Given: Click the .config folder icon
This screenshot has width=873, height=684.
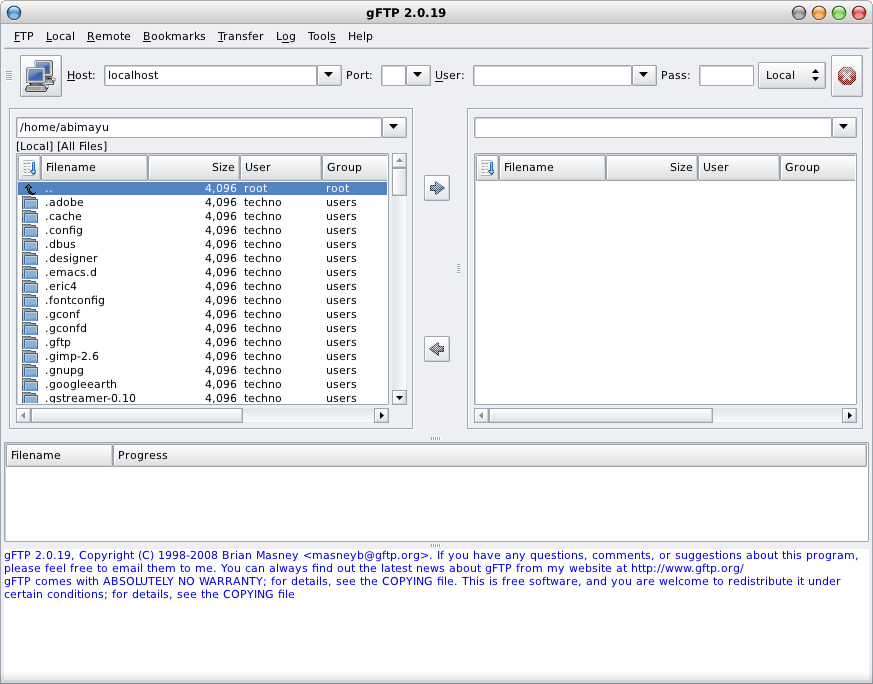Looking at the screenshot, I should (30, 230).
